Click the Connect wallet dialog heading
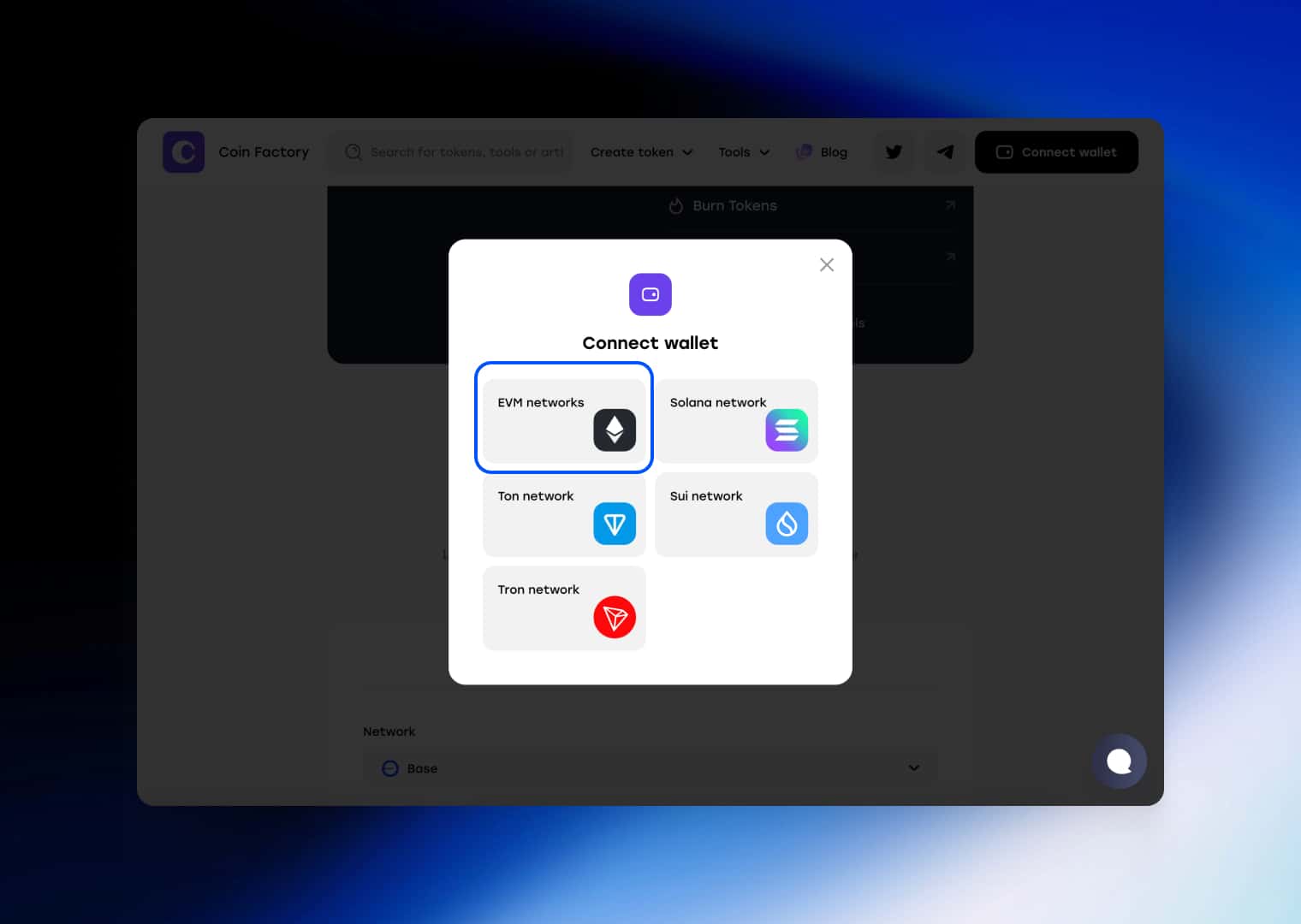 [650, 343]
